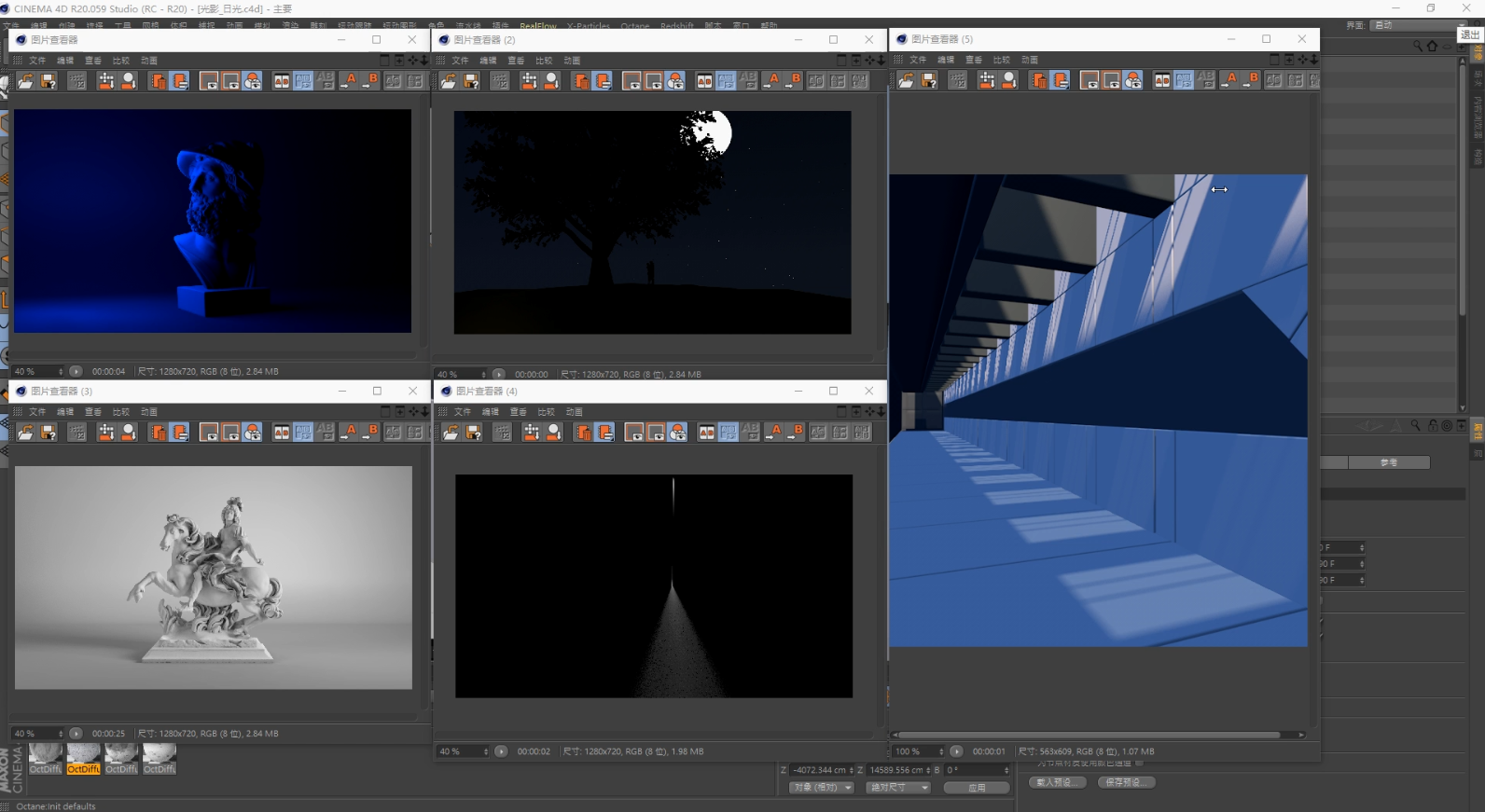Click Z size field 14589.556 cm

tap(896, 770)
